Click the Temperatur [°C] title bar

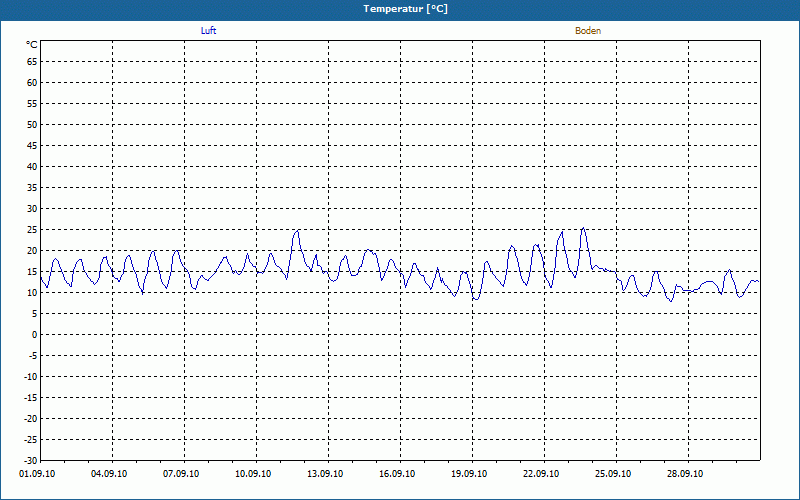coord(400,9)
